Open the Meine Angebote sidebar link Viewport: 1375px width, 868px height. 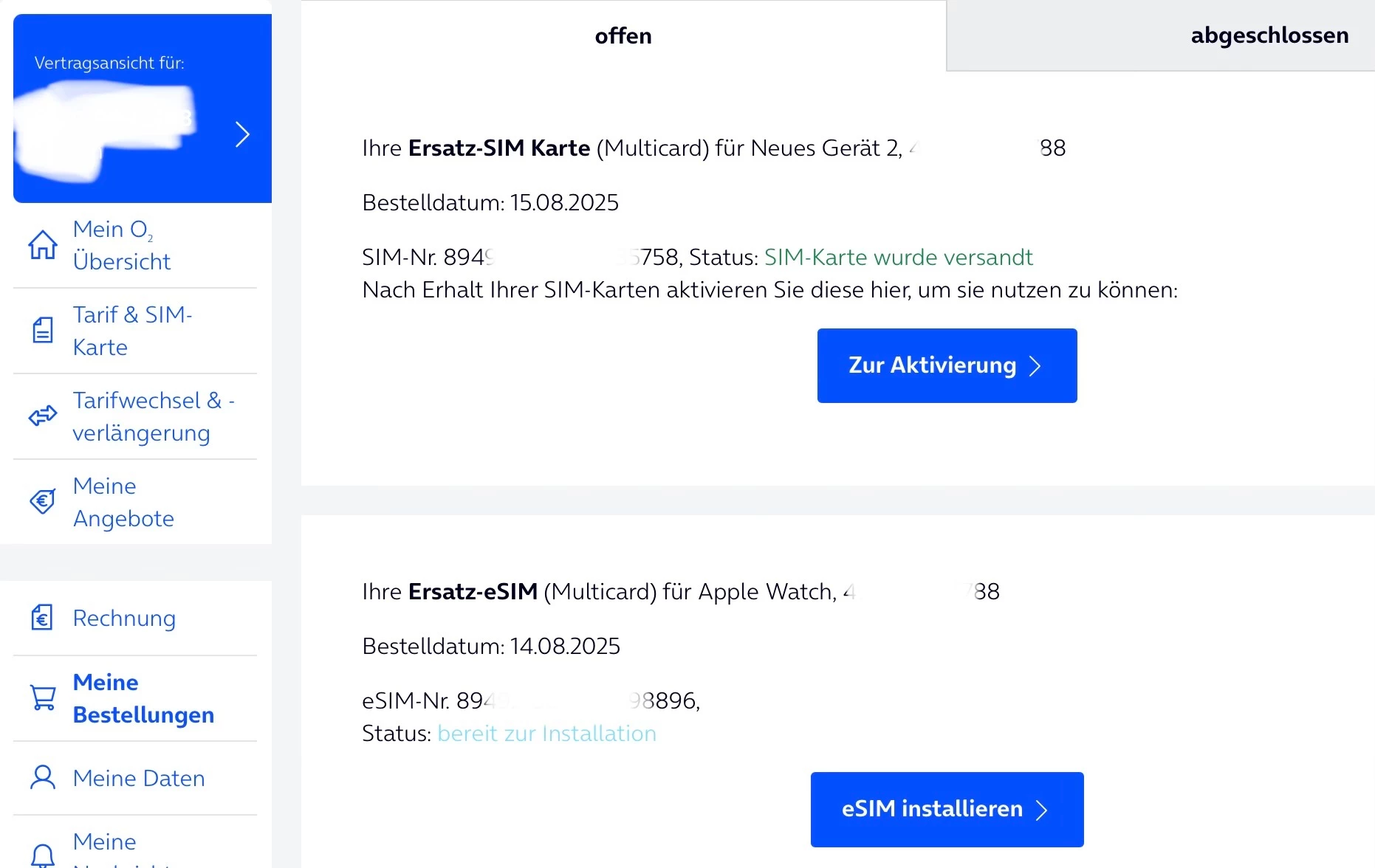[124, 502]
